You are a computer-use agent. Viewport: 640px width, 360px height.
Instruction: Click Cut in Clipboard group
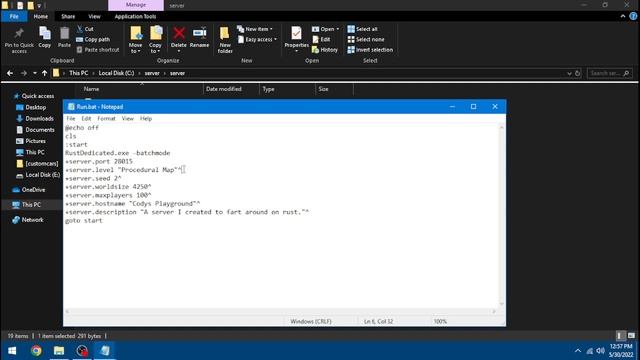tap(85, 29)
